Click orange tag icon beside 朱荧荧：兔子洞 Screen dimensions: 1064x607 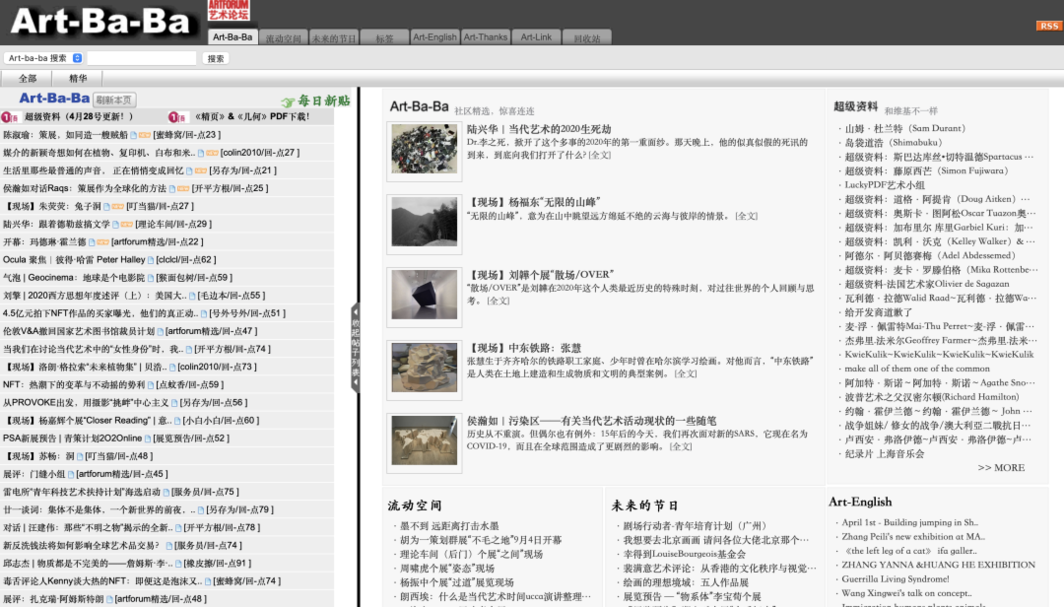(118, 207)
